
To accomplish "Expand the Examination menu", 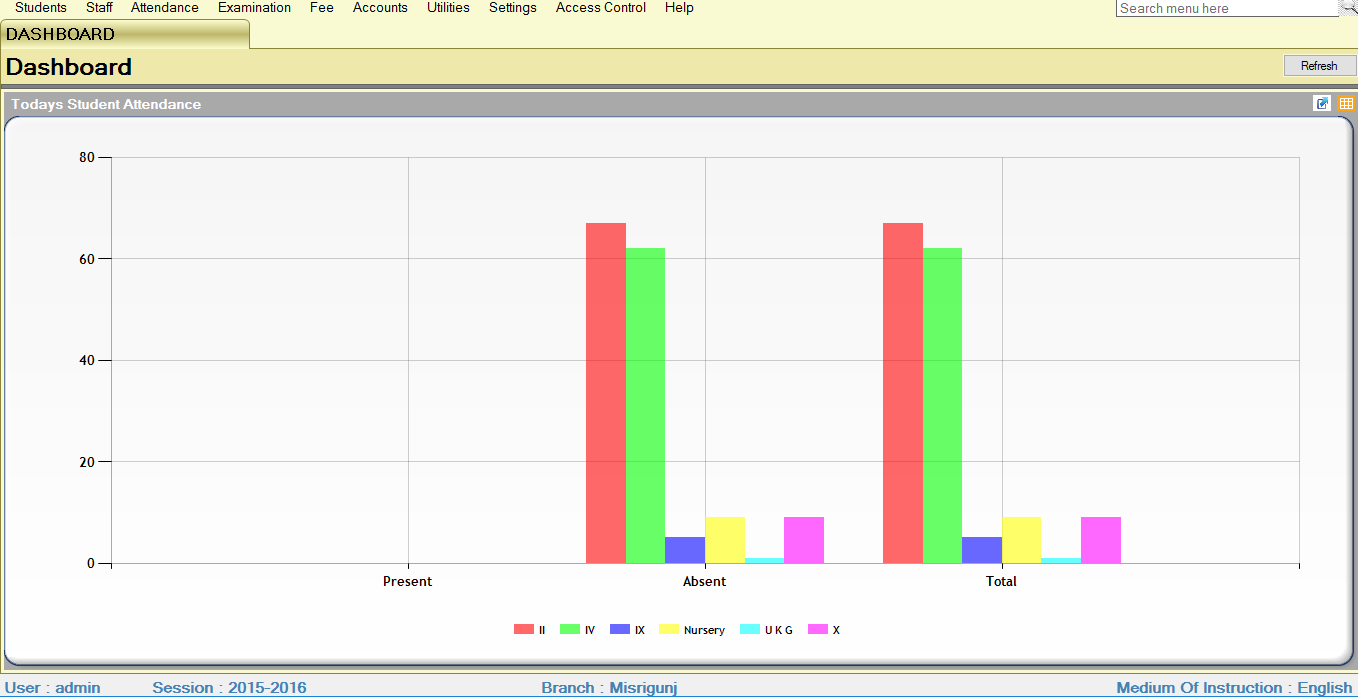I will click(x=254, y=8).
